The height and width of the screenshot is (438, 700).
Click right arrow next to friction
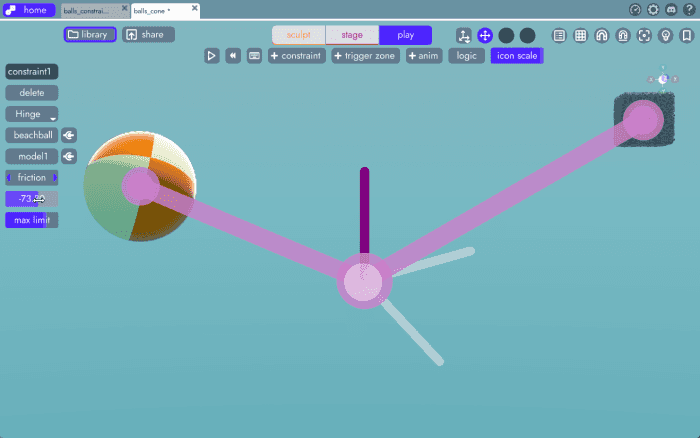(55, 178)
